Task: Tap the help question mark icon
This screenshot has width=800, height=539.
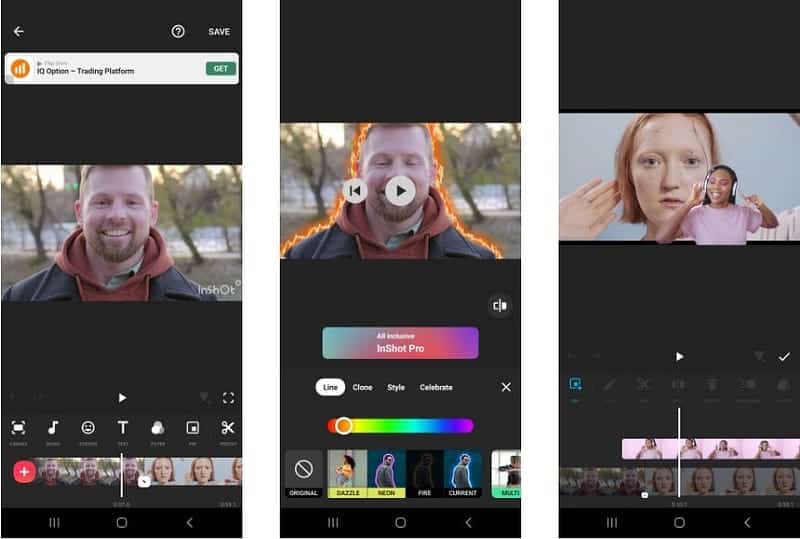Action: pos(178,32)
